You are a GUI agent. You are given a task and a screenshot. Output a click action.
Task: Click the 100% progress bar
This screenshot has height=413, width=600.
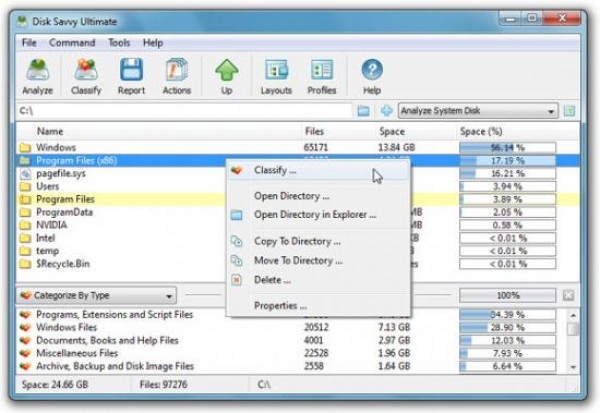coord(507,295)
